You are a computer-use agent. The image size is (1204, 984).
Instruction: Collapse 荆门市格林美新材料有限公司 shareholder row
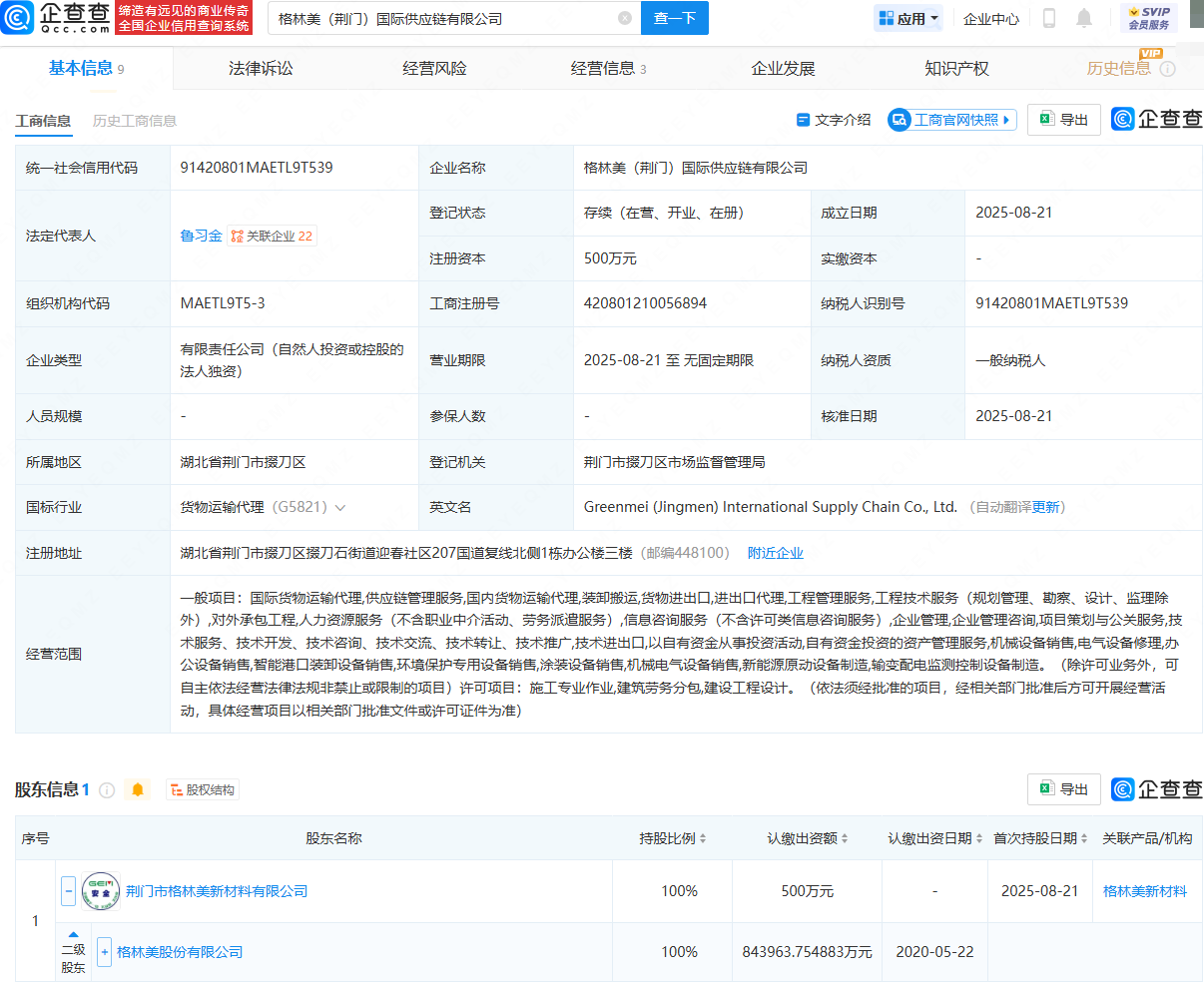68,890
